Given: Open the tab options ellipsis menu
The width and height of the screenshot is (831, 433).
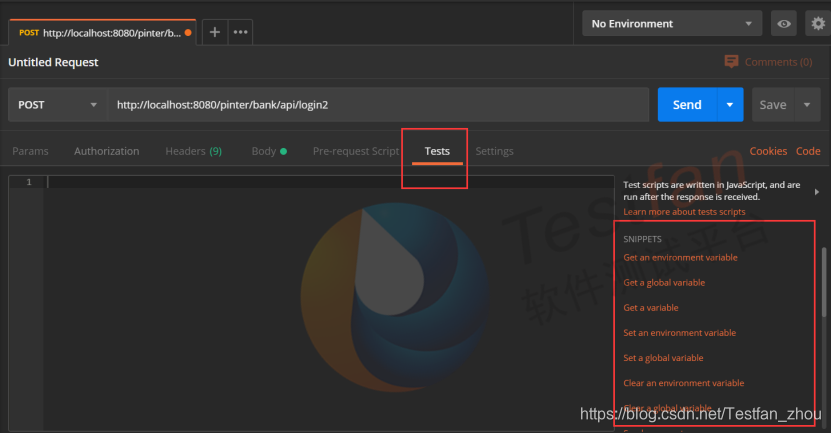Looking at the screenshot, I should (x=241, y=32).
